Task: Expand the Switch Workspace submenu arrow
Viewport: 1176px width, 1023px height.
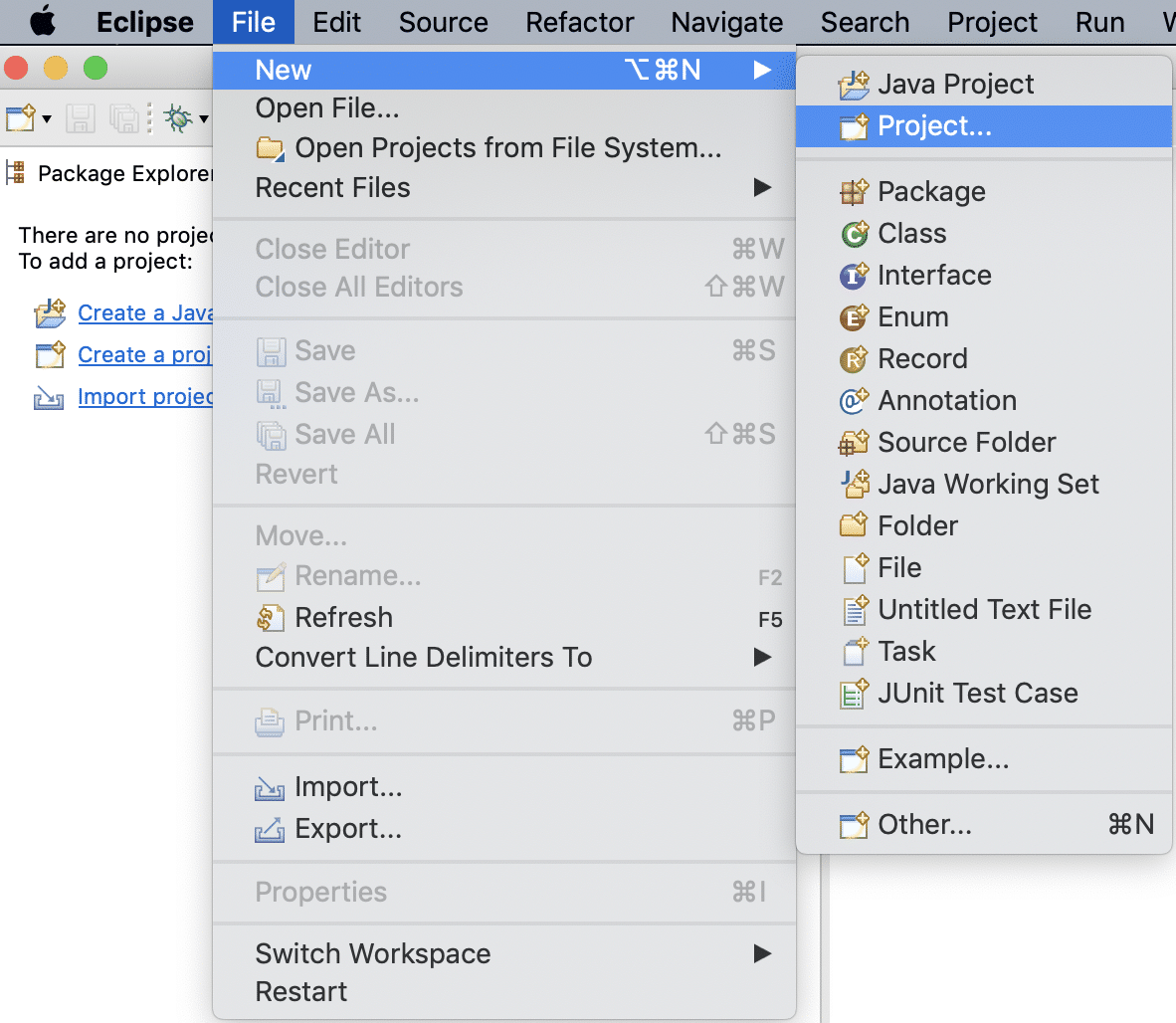Action: pyautogui.click(x=762, y=954)
